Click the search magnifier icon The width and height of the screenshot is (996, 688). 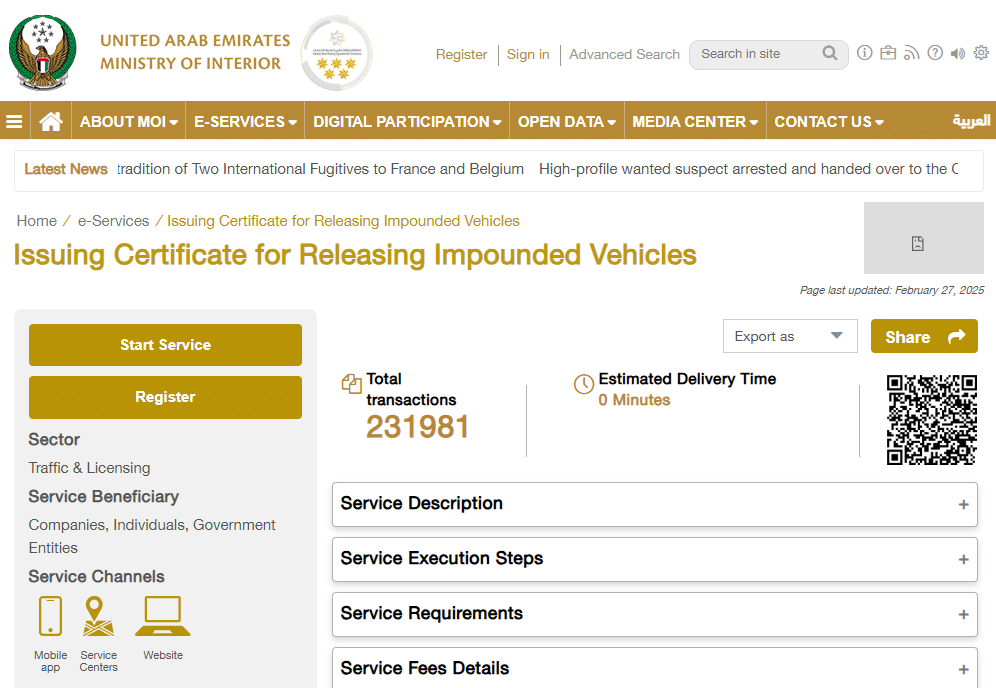point(830,54)
